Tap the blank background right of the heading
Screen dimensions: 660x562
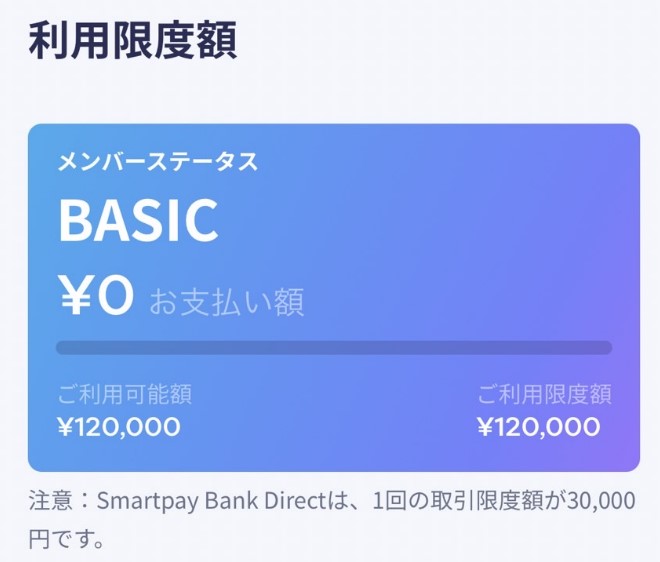[450, 40]
